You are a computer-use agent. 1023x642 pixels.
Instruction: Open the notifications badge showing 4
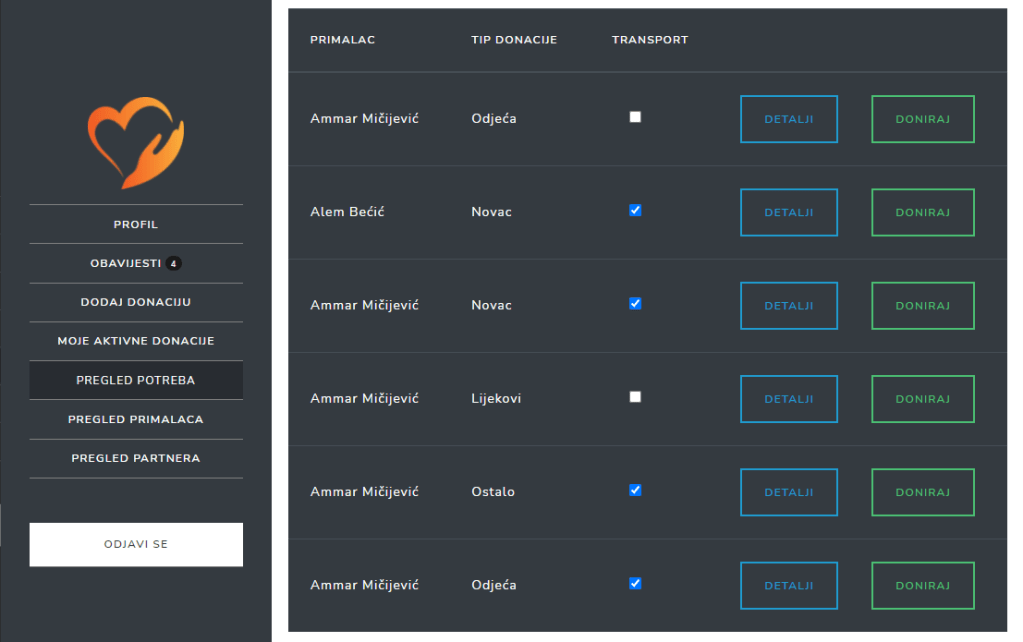click(x=174, y=264)
